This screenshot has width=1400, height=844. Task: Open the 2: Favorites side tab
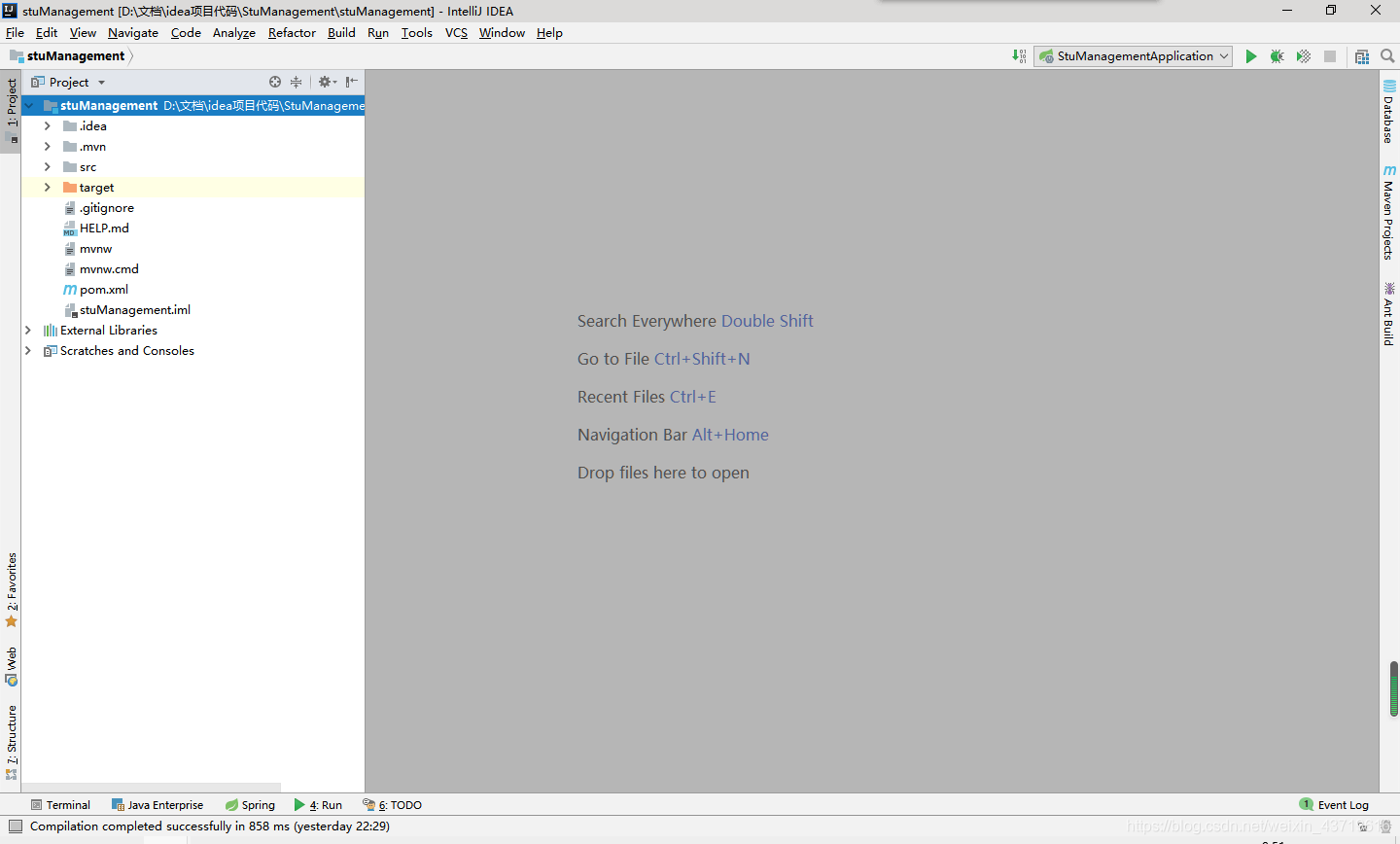click(x=12, y=590)
